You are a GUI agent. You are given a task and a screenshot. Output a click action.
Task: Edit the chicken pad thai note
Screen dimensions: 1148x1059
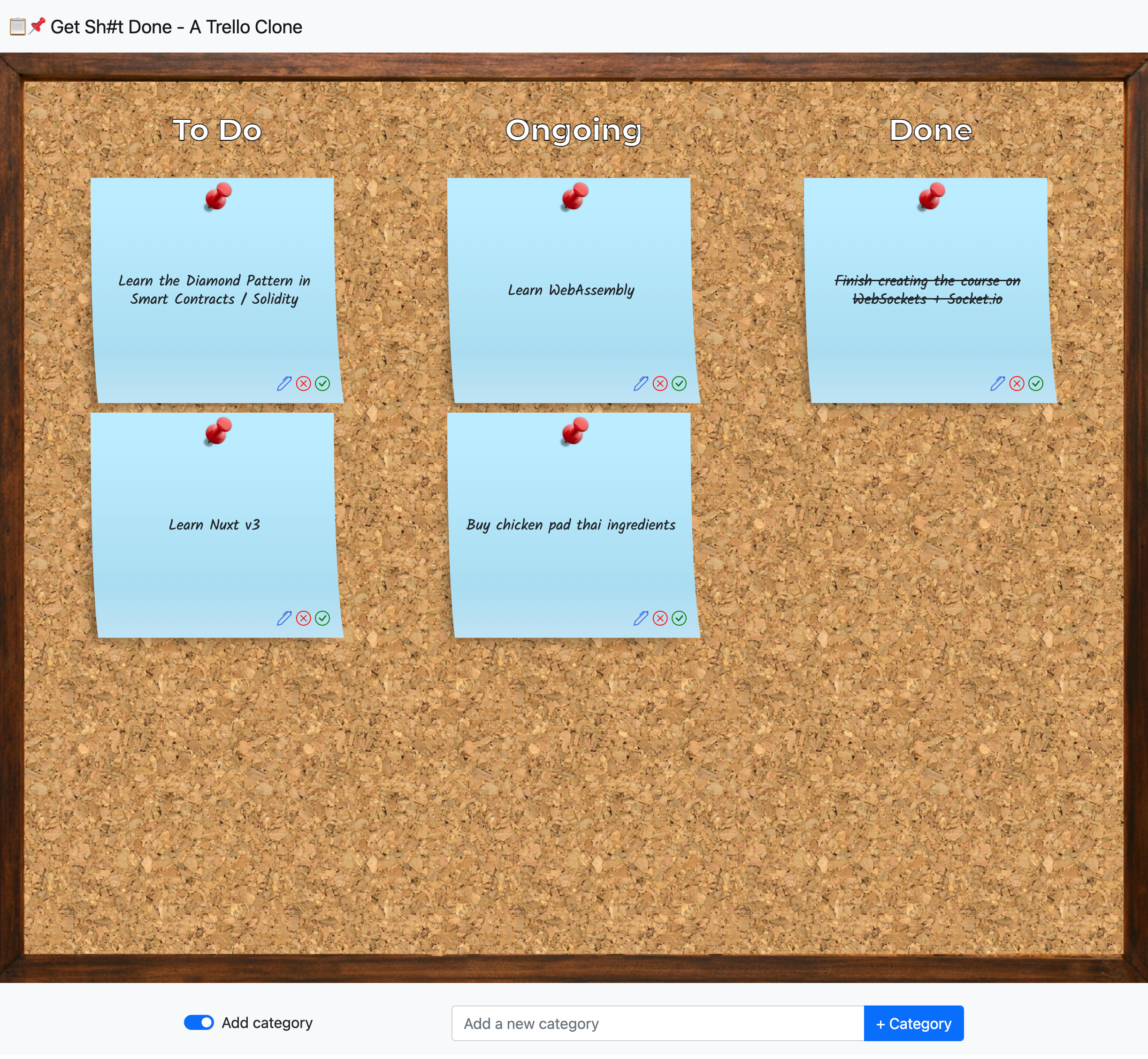pos(641,618)
